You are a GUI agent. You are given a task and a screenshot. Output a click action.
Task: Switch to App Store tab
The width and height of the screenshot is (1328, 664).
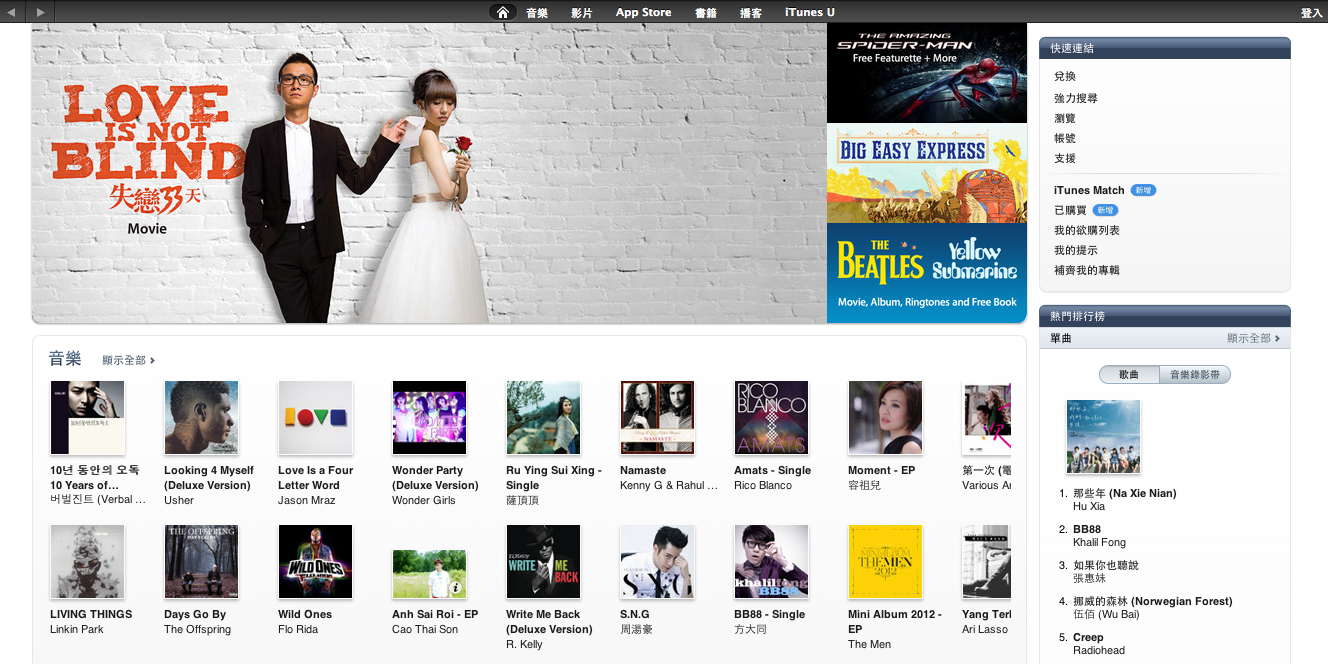(643, 12)
